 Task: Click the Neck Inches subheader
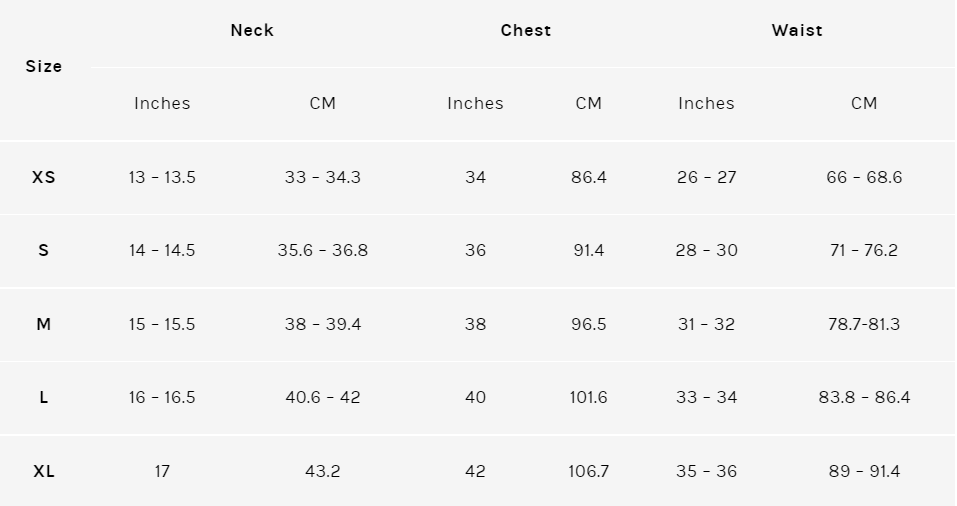point(162,103)
